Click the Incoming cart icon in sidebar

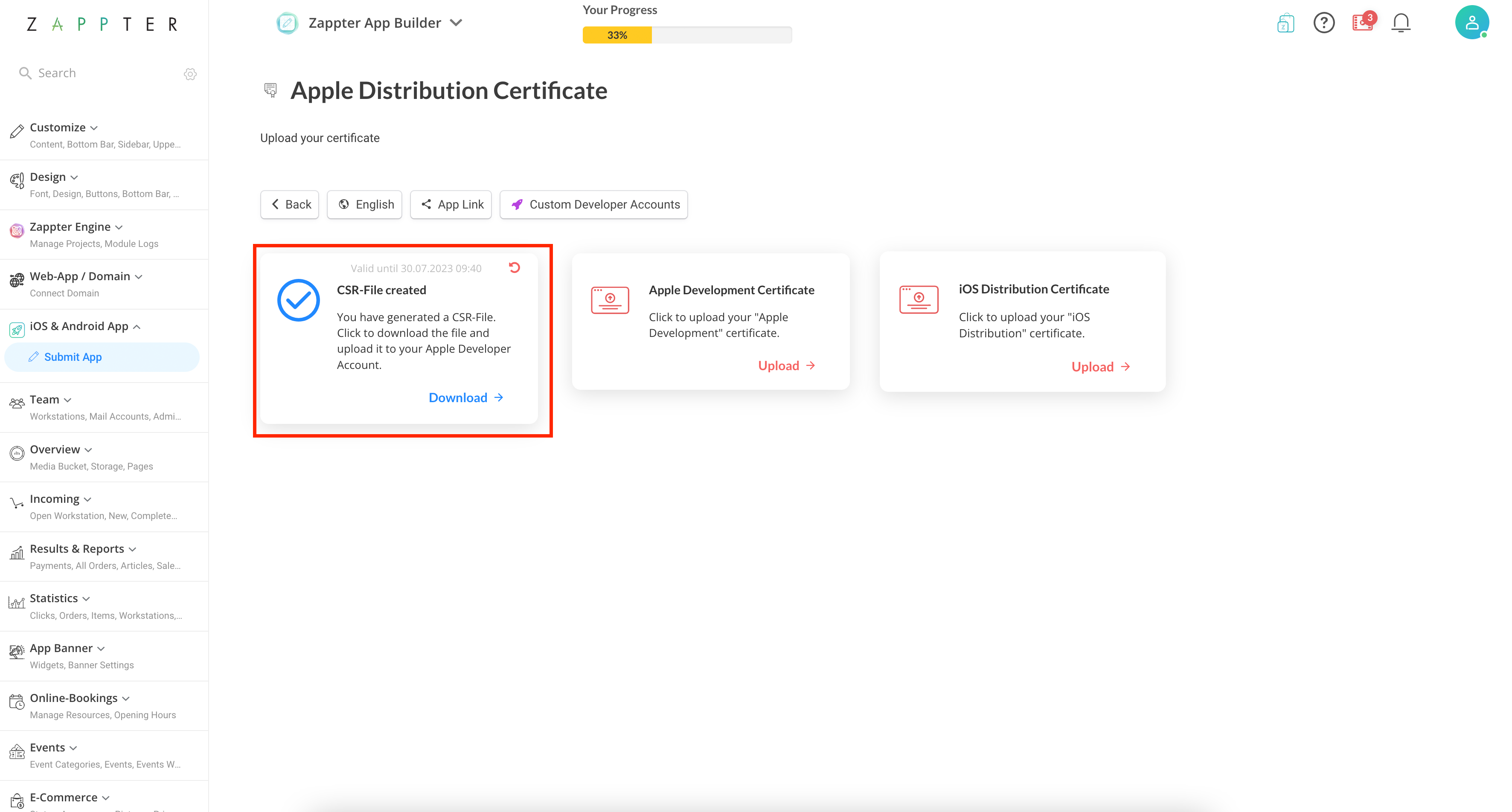pos(17,503)
